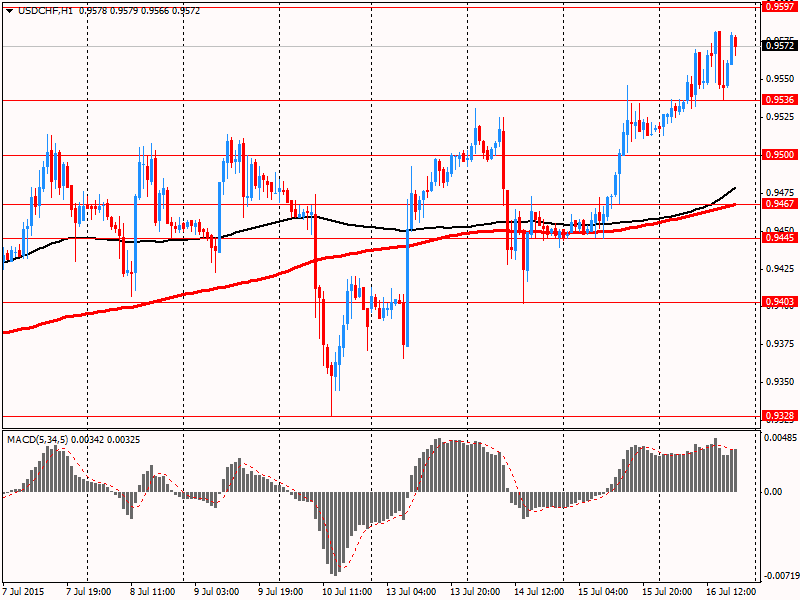
Task: Click the MACD 0.00 scale value
Action: click(773, 492)
